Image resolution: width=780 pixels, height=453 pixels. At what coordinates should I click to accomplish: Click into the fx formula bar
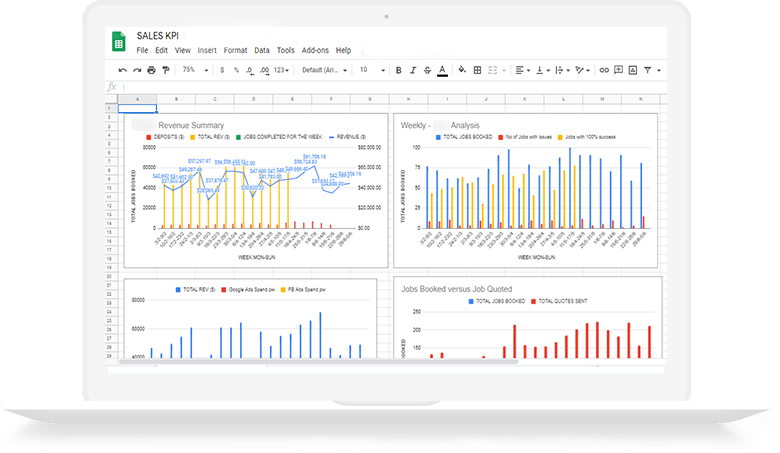(393, 87)
